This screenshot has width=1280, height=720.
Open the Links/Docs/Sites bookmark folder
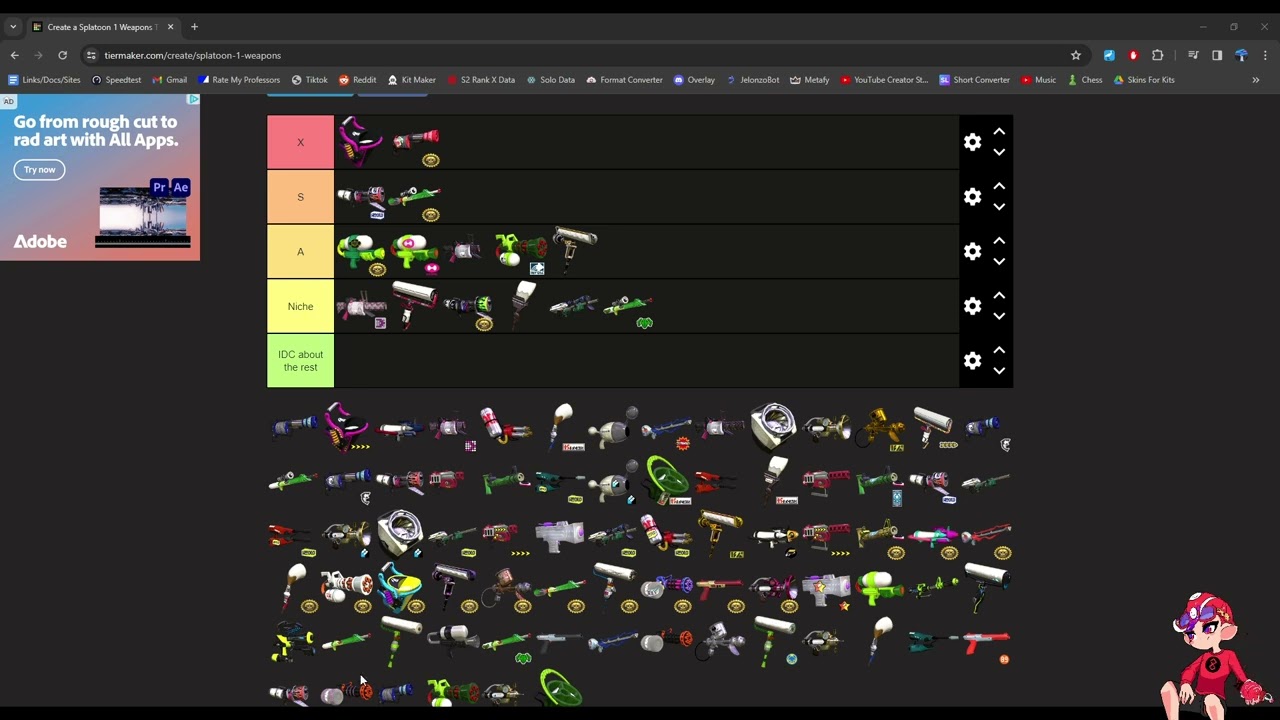pyautogui.click(x=44, y=80)
